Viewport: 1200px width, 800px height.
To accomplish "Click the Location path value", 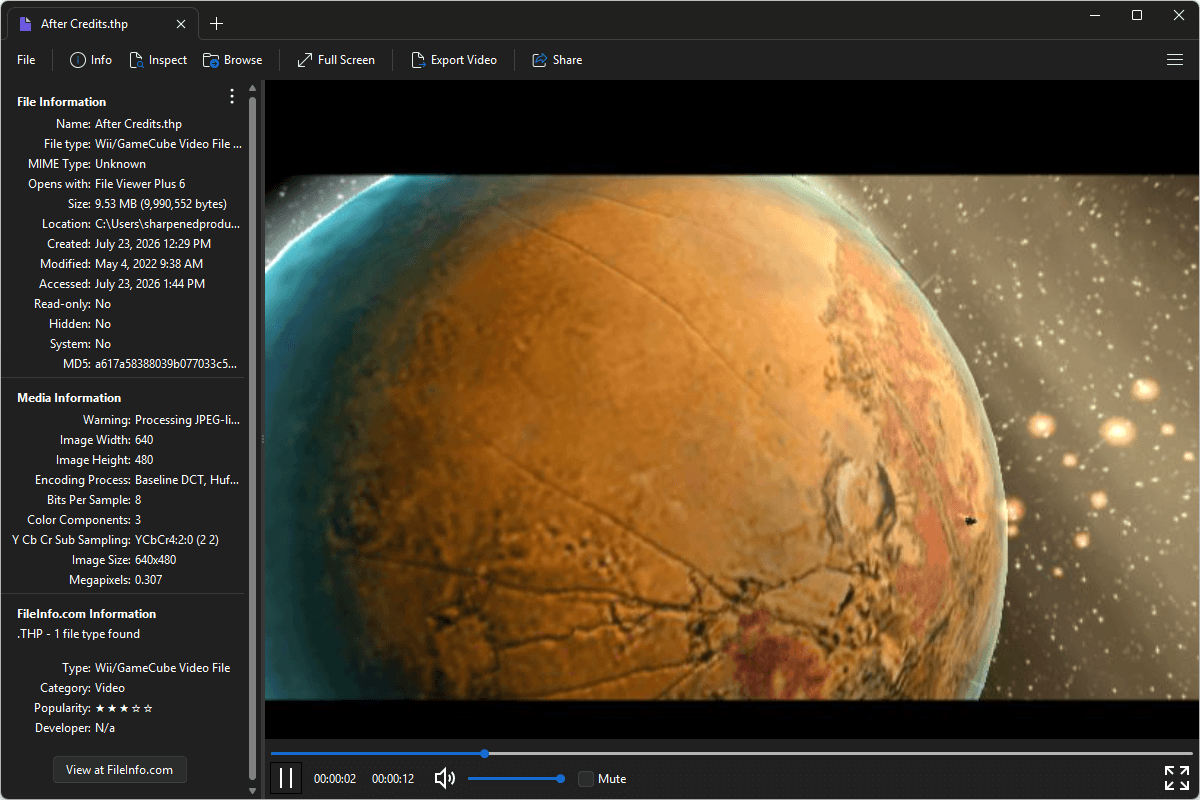I will point(167,224).
